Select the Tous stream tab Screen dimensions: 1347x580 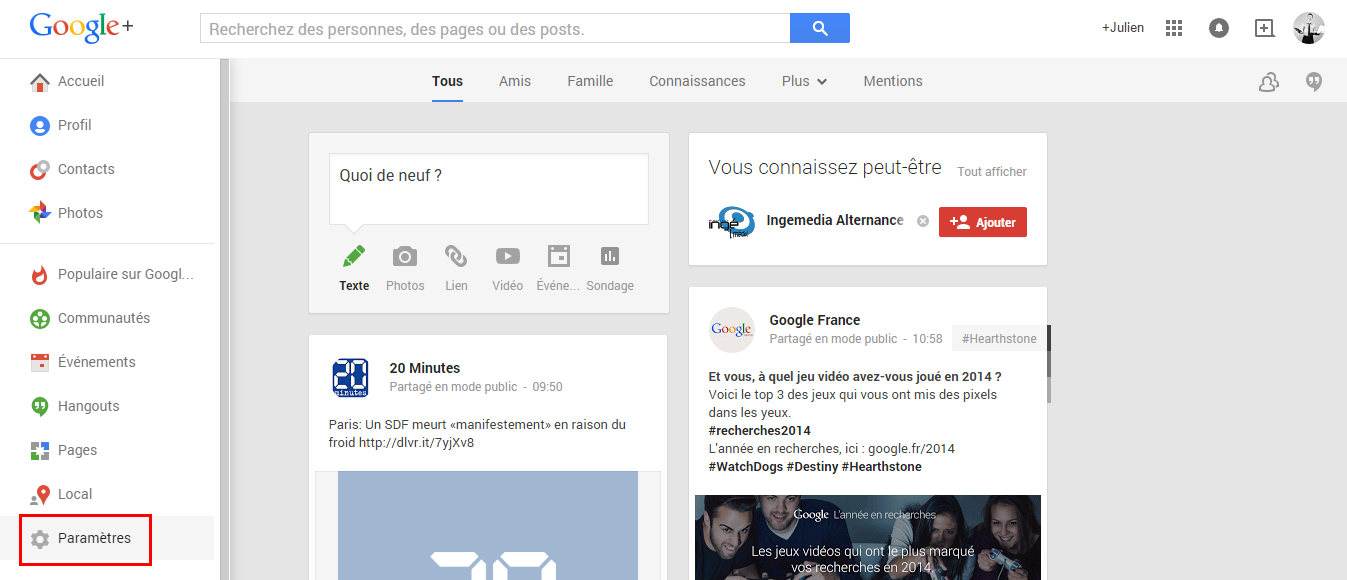click(x=447, y=81)
